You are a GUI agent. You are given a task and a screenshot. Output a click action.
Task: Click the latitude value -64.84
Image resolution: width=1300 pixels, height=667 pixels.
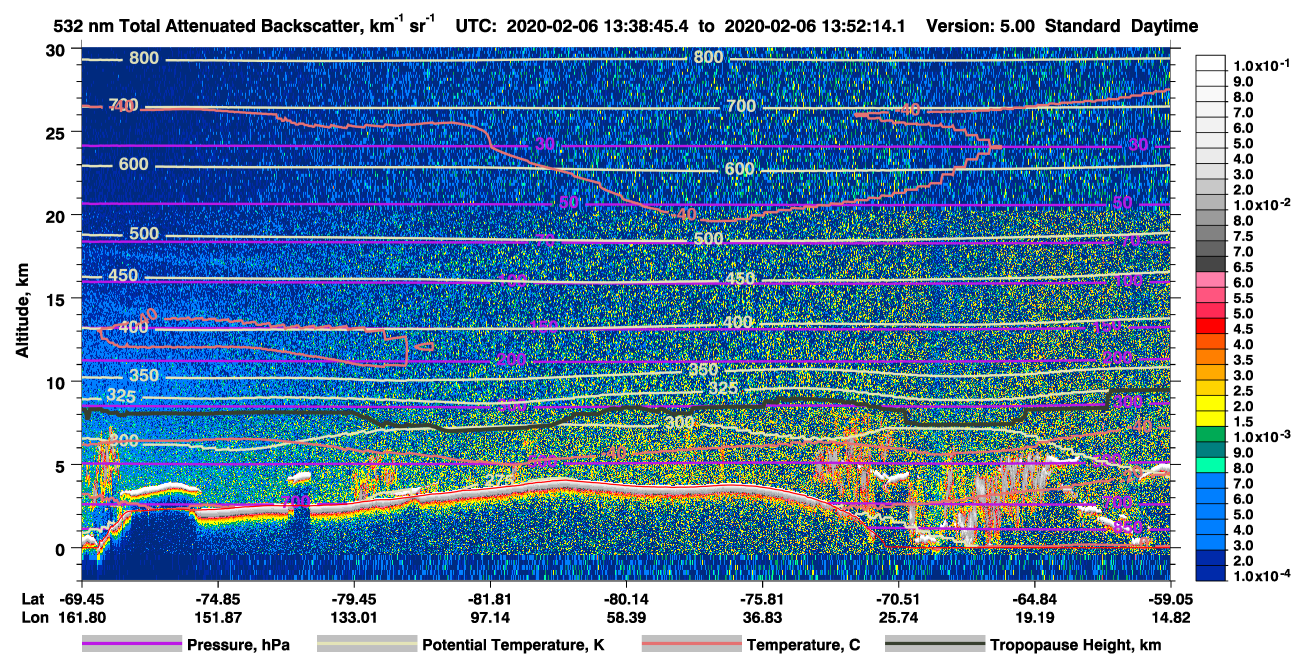(1034, 599)
